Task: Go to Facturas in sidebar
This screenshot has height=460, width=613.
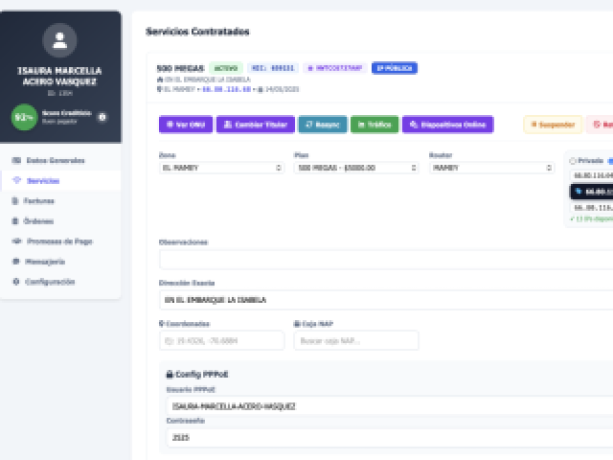Action: (x=61, y=201)
